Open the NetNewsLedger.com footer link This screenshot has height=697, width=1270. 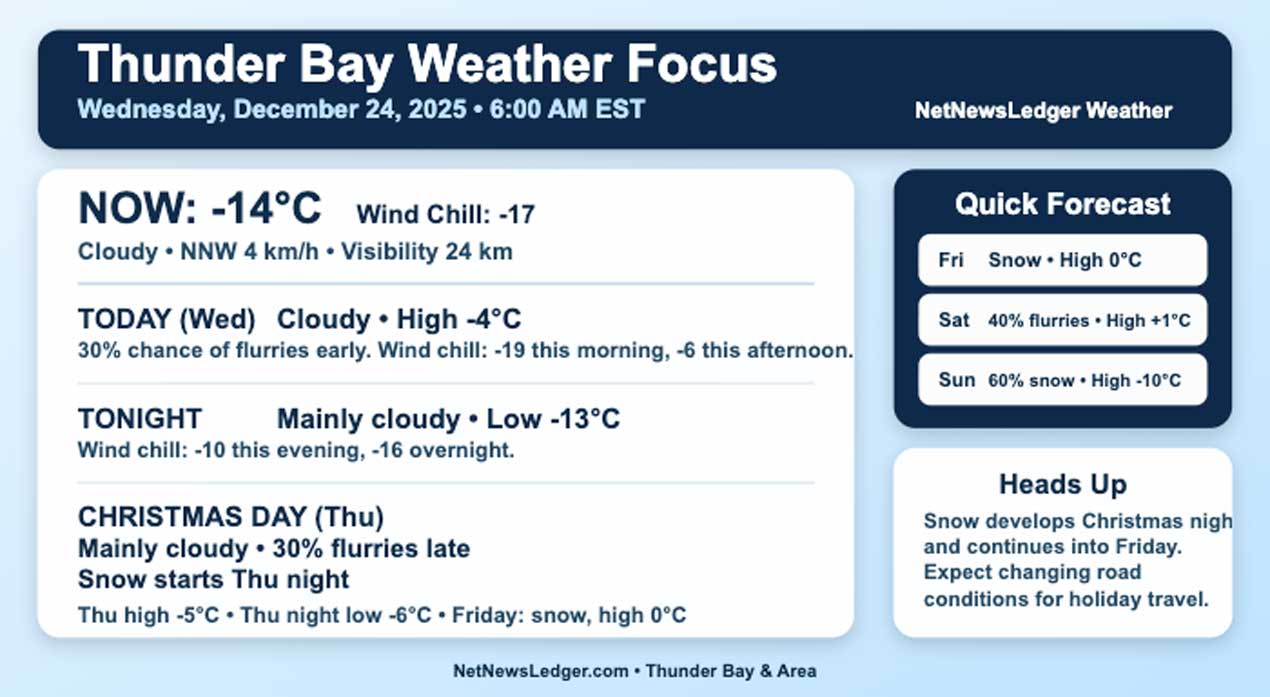pos(538,671)
